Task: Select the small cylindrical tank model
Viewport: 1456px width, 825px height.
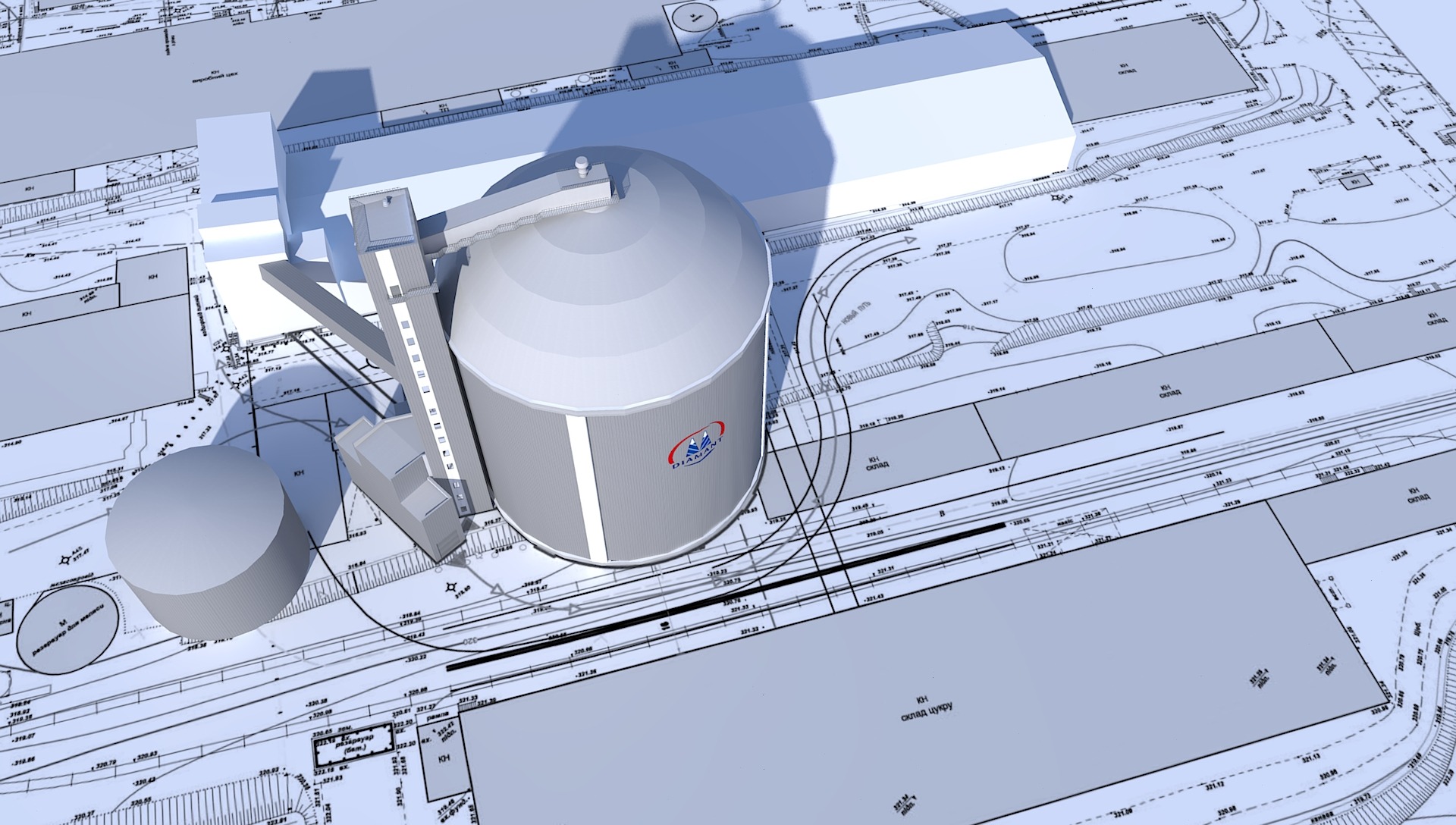Action: coord(205,538)
